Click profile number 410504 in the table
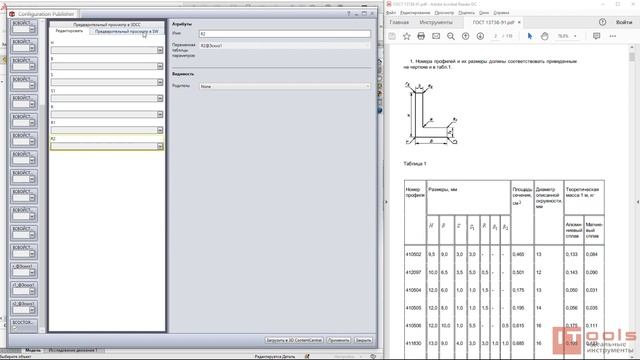This screenshot has width=640, height=360. [413, 290]
